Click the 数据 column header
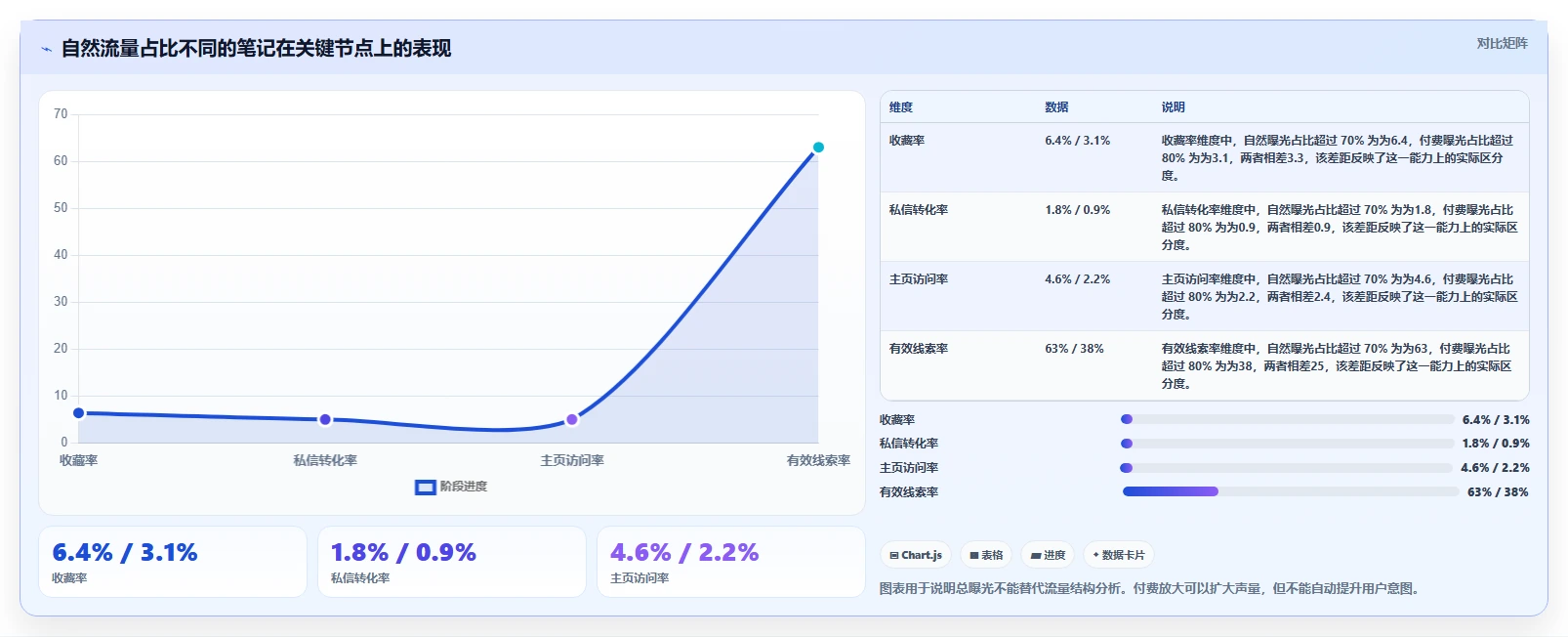This screenshot has height=637, width=1568. pyautogui.click(x=1056, y=107)
